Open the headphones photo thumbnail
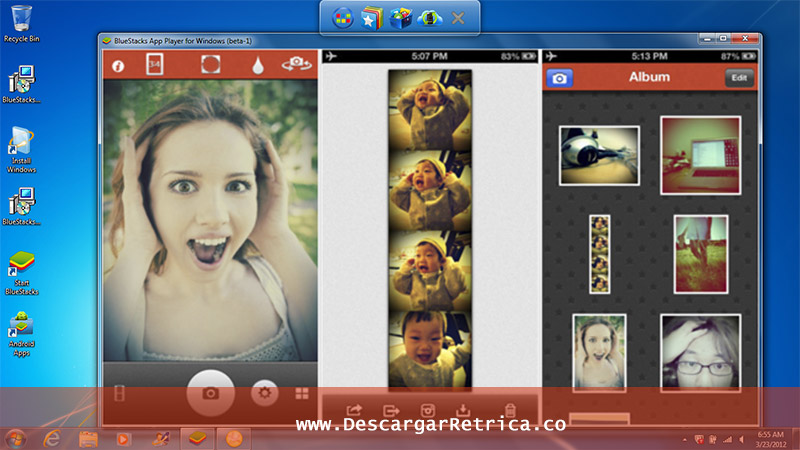 point(599,156)
